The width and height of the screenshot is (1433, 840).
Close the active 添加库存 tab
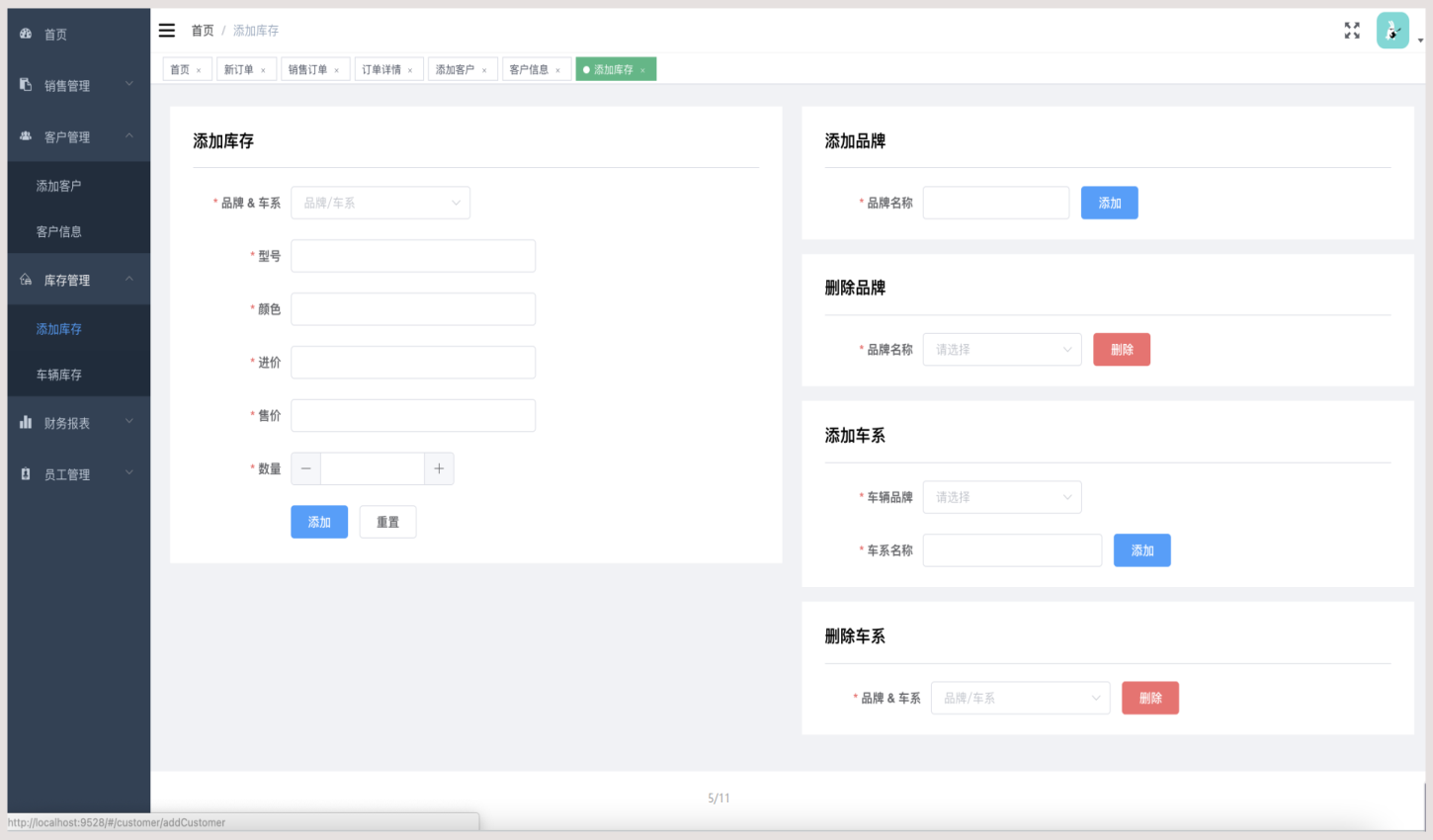coord(642,70)
